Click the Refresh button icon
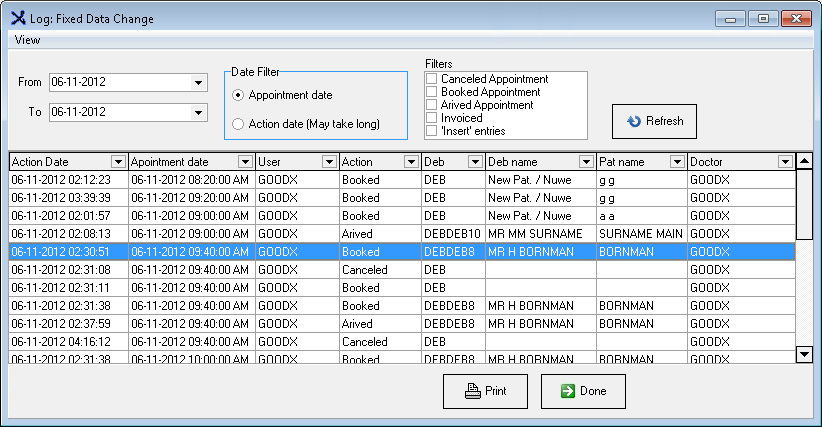Screen dimensions: 822x427 (633, 121)
